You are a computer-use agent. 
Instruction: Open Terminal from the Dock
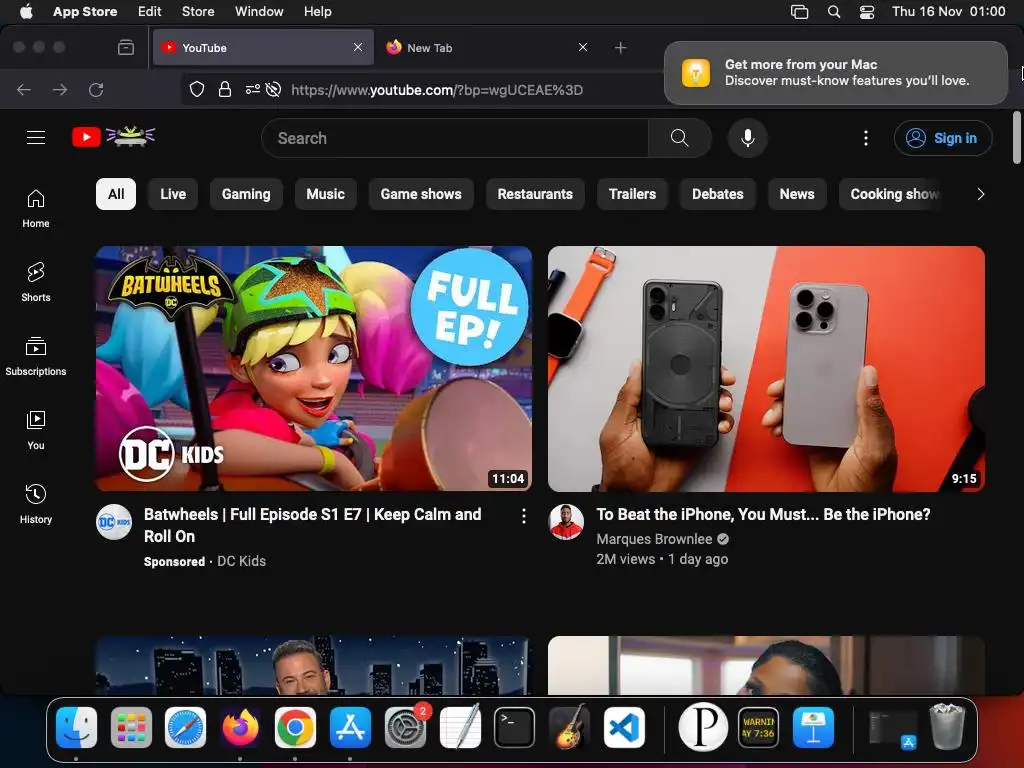pyautogui.click(x=515, y=728)
